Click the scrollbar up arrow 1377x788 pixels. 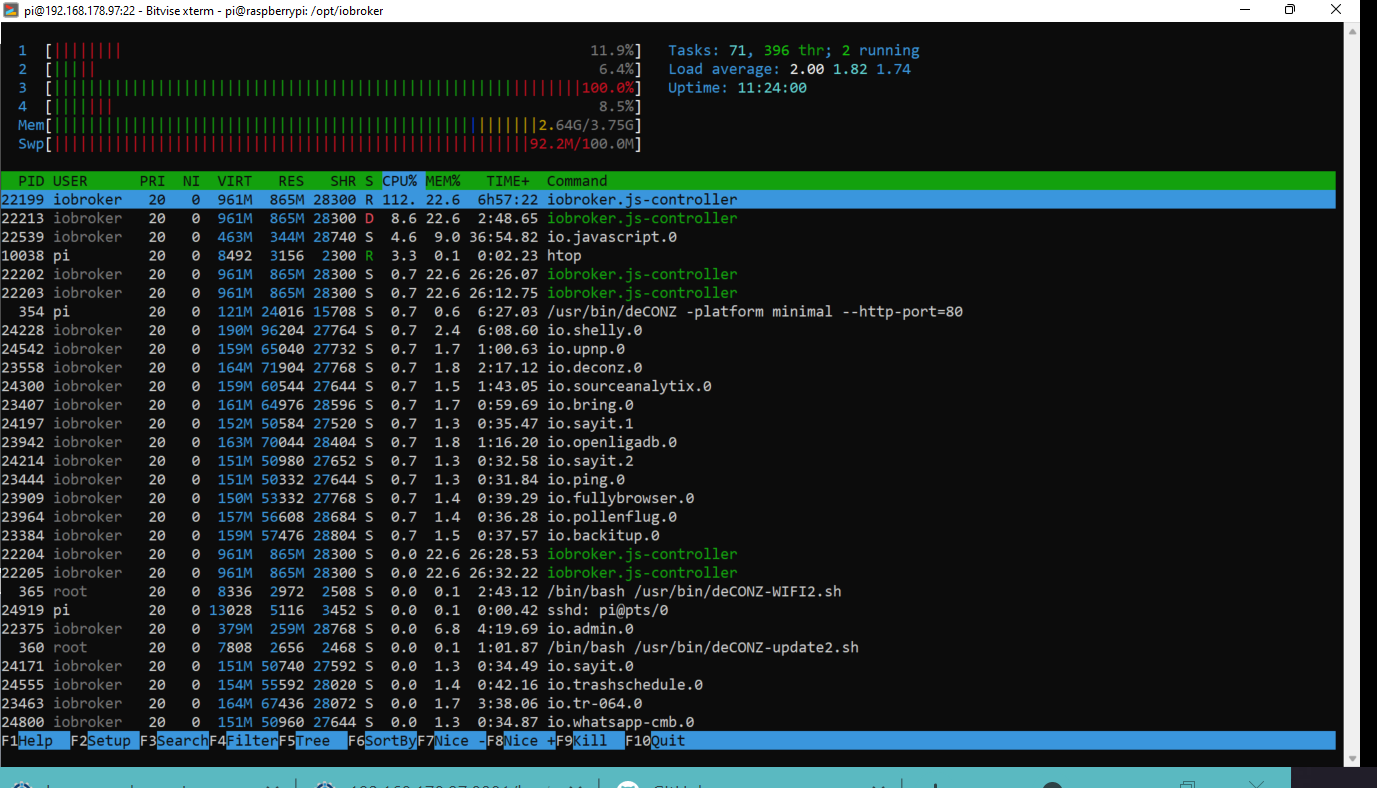1352,31
